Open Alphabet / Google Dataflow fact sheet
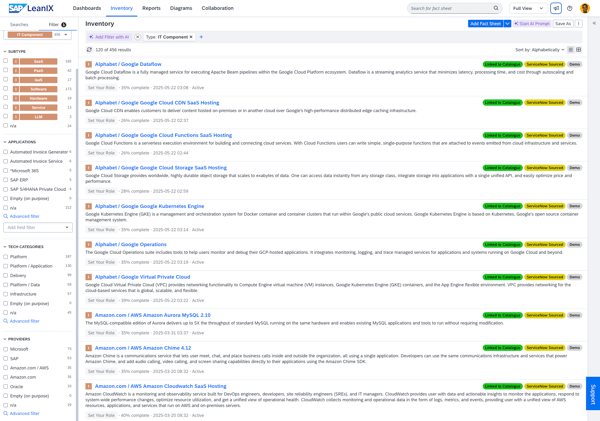Screen dimensions: 600x421 tap(128, 64)
